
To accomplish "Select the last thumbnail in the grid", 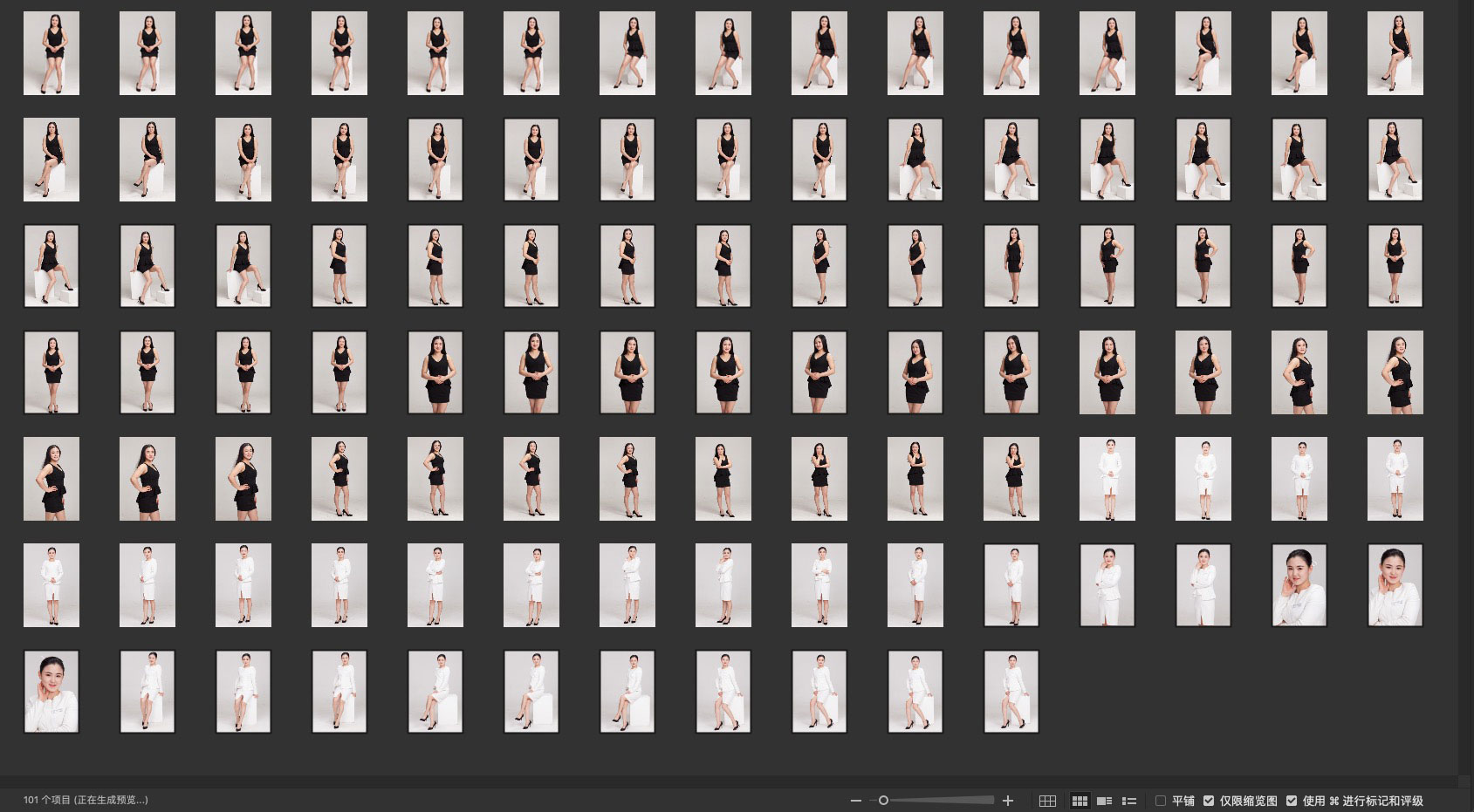I will (x=1011, y=692).
